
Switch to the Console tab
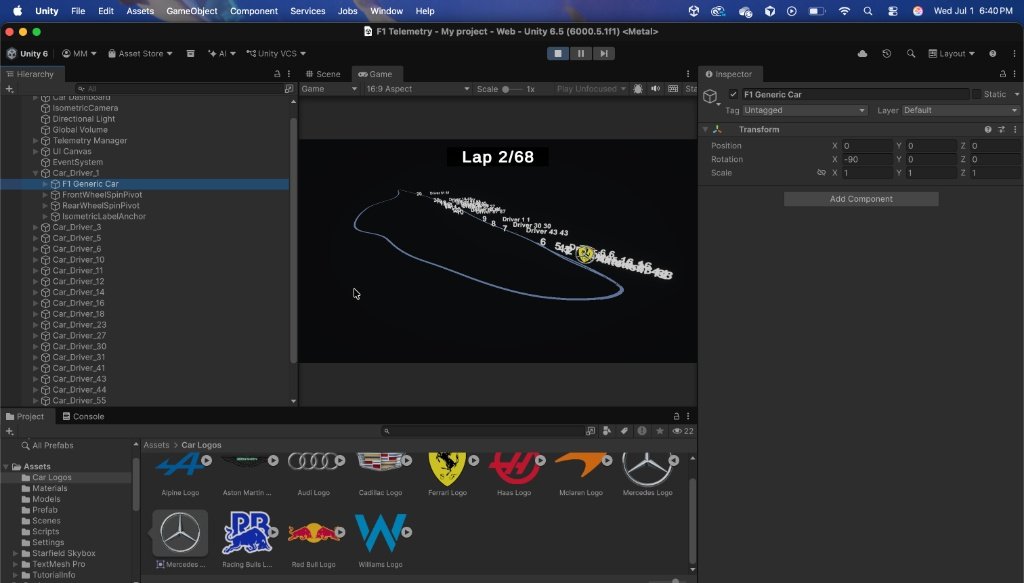(x=83, y=417)
